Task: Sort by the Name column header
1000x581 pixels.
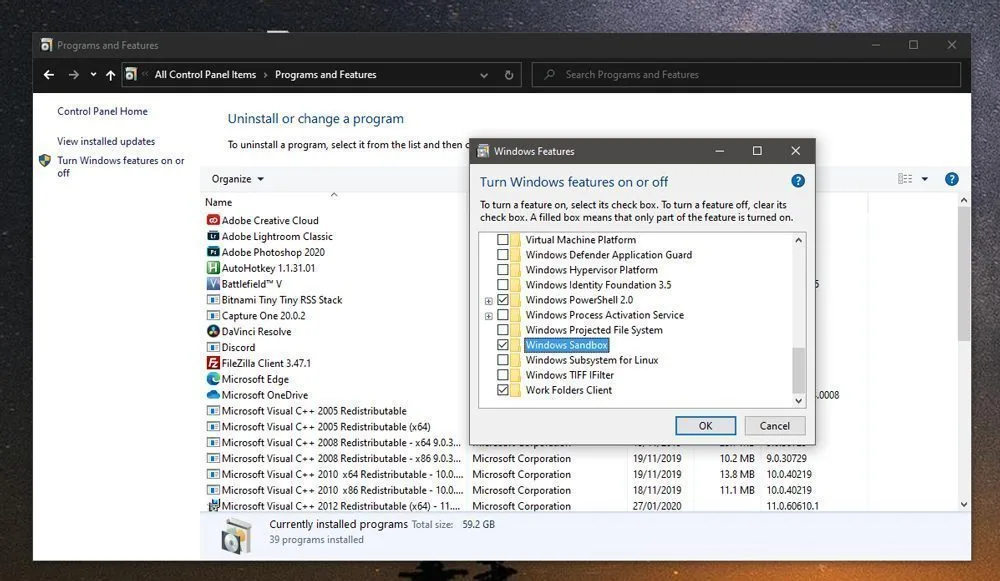Action: point(218,202)
